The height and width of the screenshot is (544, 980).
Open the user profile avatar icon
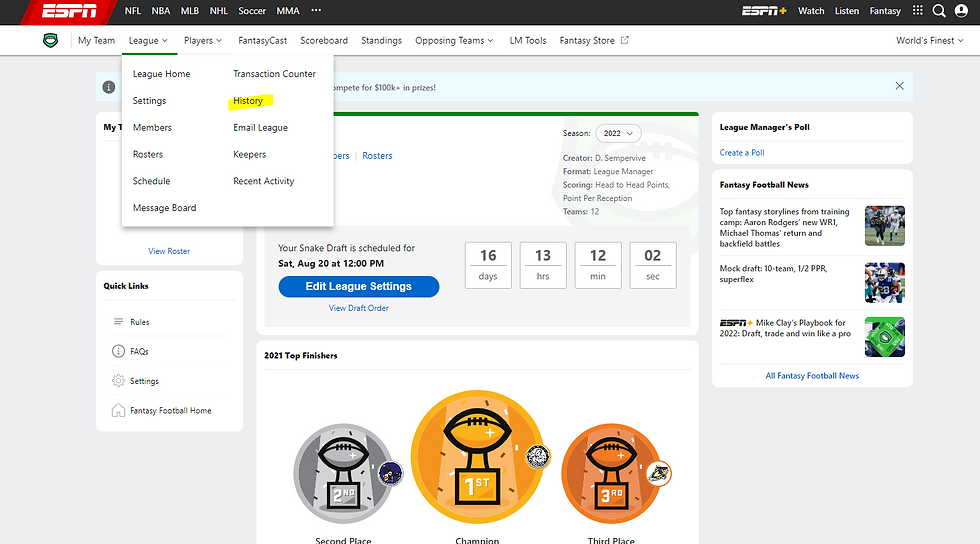coord(961,11)
